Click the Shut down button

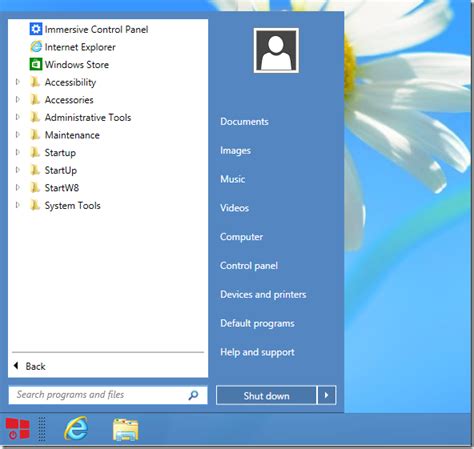266,395
